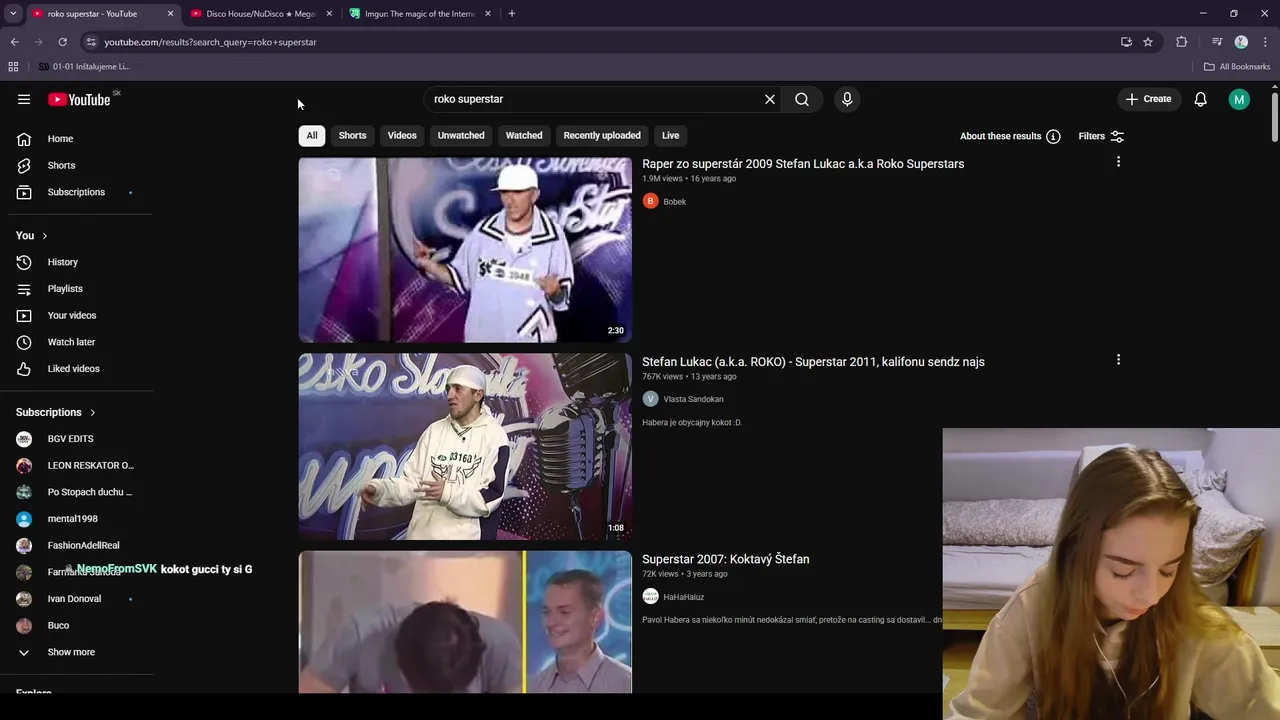Select the All filter chip
Image resolution: width=1280 pixels, height=720 pixels.
pos(312,136)
